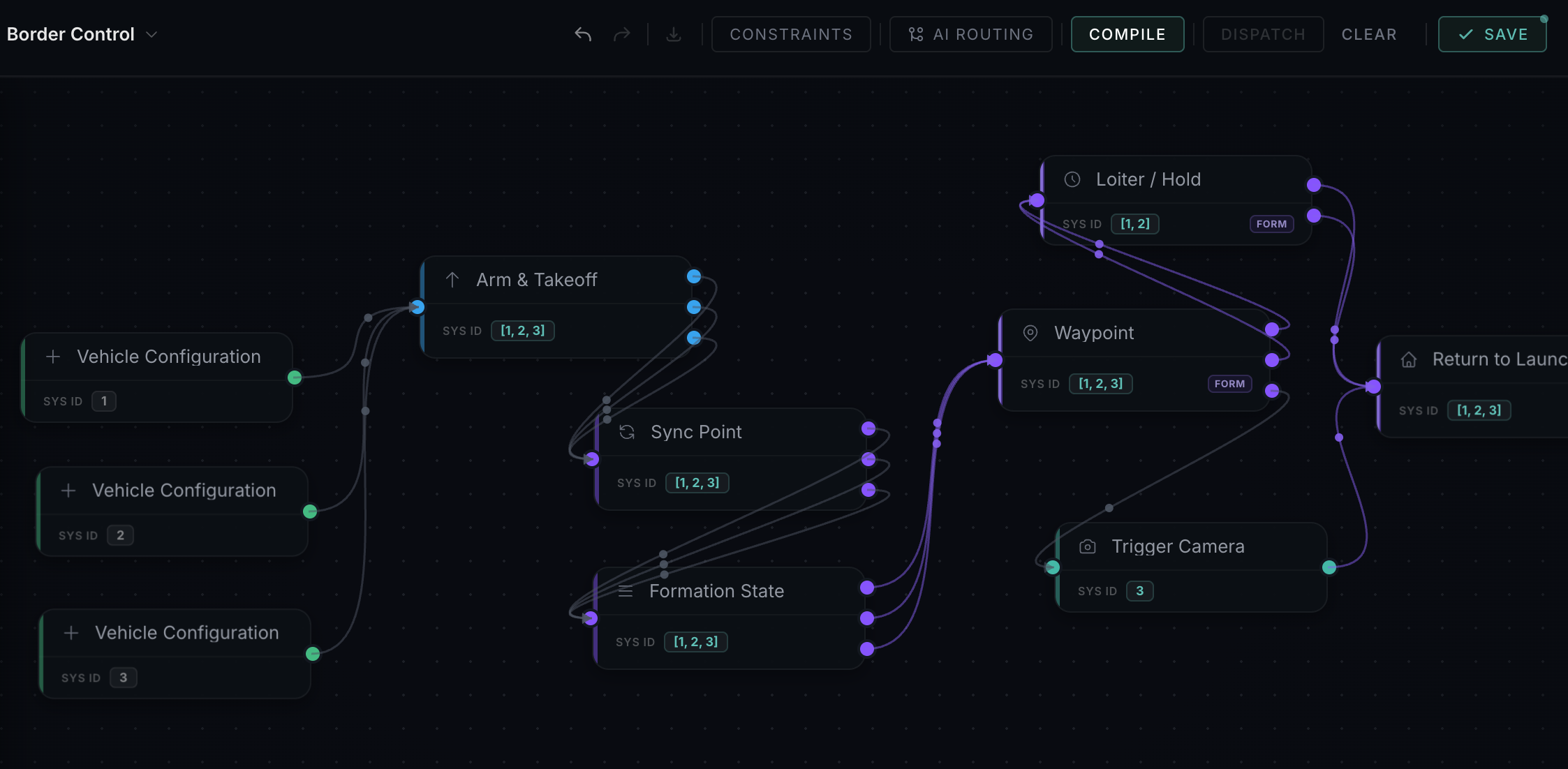Click top purple output port of Sync Point
Screen dimensions: 1568x769
pyautogui.click(x=868, y=428)
